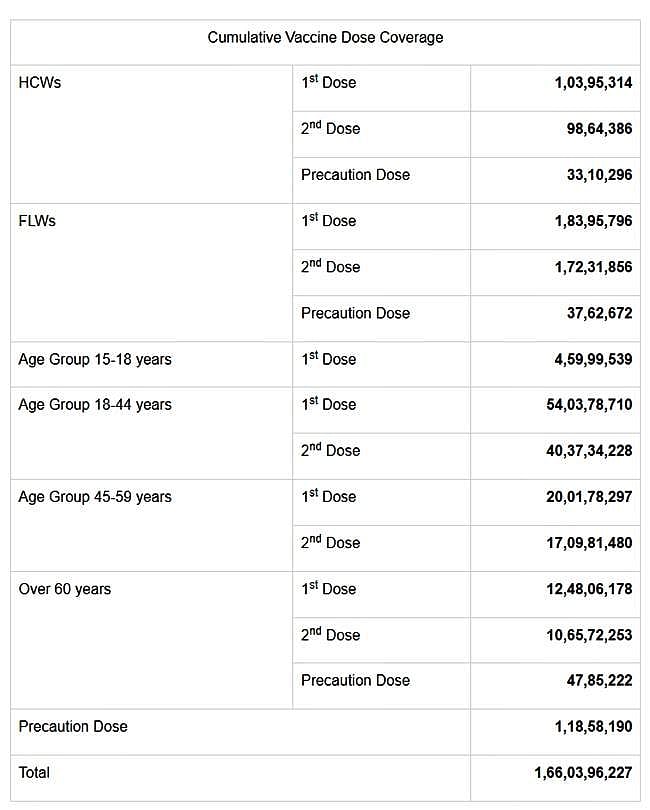The height and width of the screenshot is (810, 650).
Task: Click the FLWs precaution dose value 37,62,672
Action: pyautogui.click(x=599, y=313)
